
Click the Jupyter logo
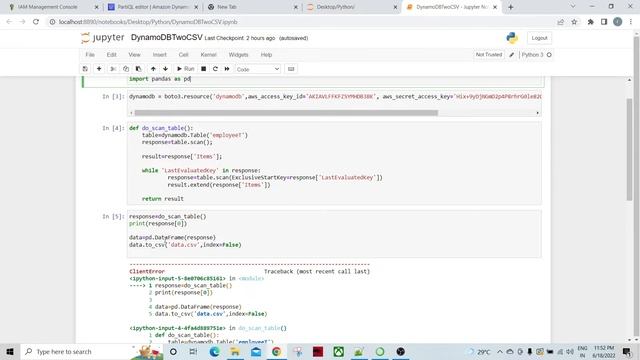click(102, 38)
